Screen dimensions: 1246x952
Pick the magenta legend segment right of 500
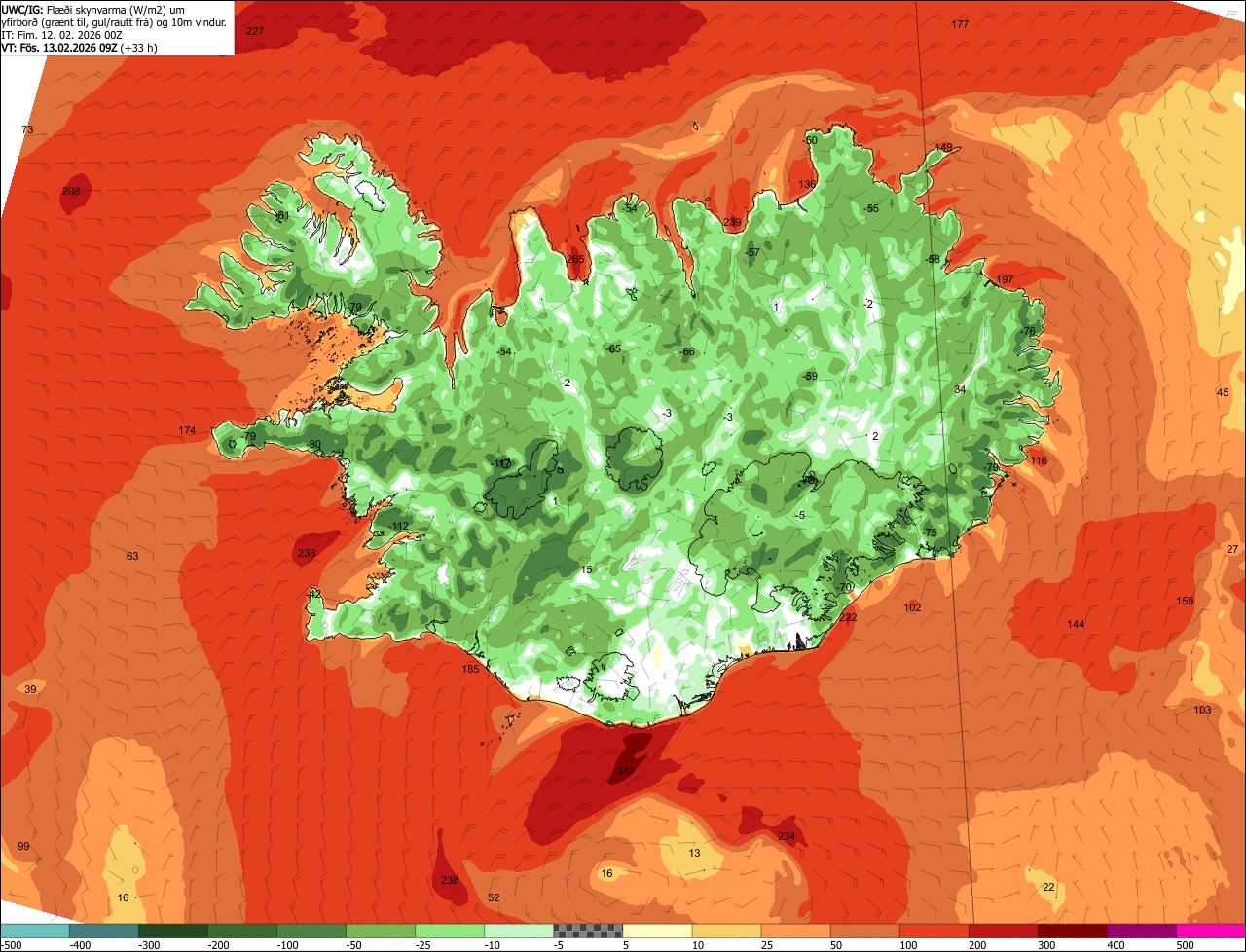(x=1211, y=931)
